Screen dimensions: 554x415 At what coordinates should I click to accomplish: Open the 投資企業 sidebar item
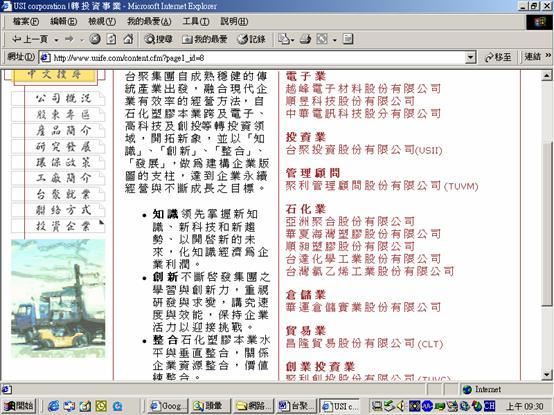[x=58, y=226]
